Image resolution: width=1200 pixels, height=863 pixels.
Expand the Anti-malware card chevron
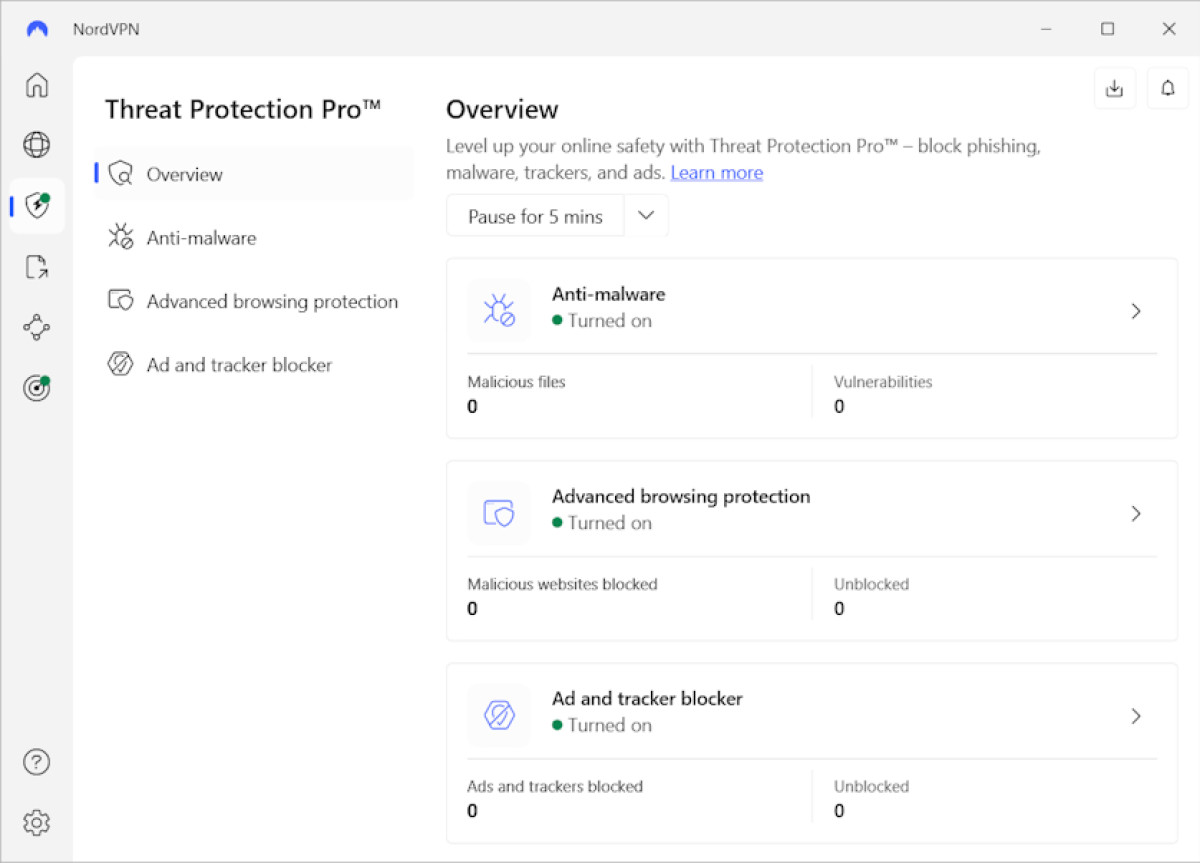click(1136, 311)
